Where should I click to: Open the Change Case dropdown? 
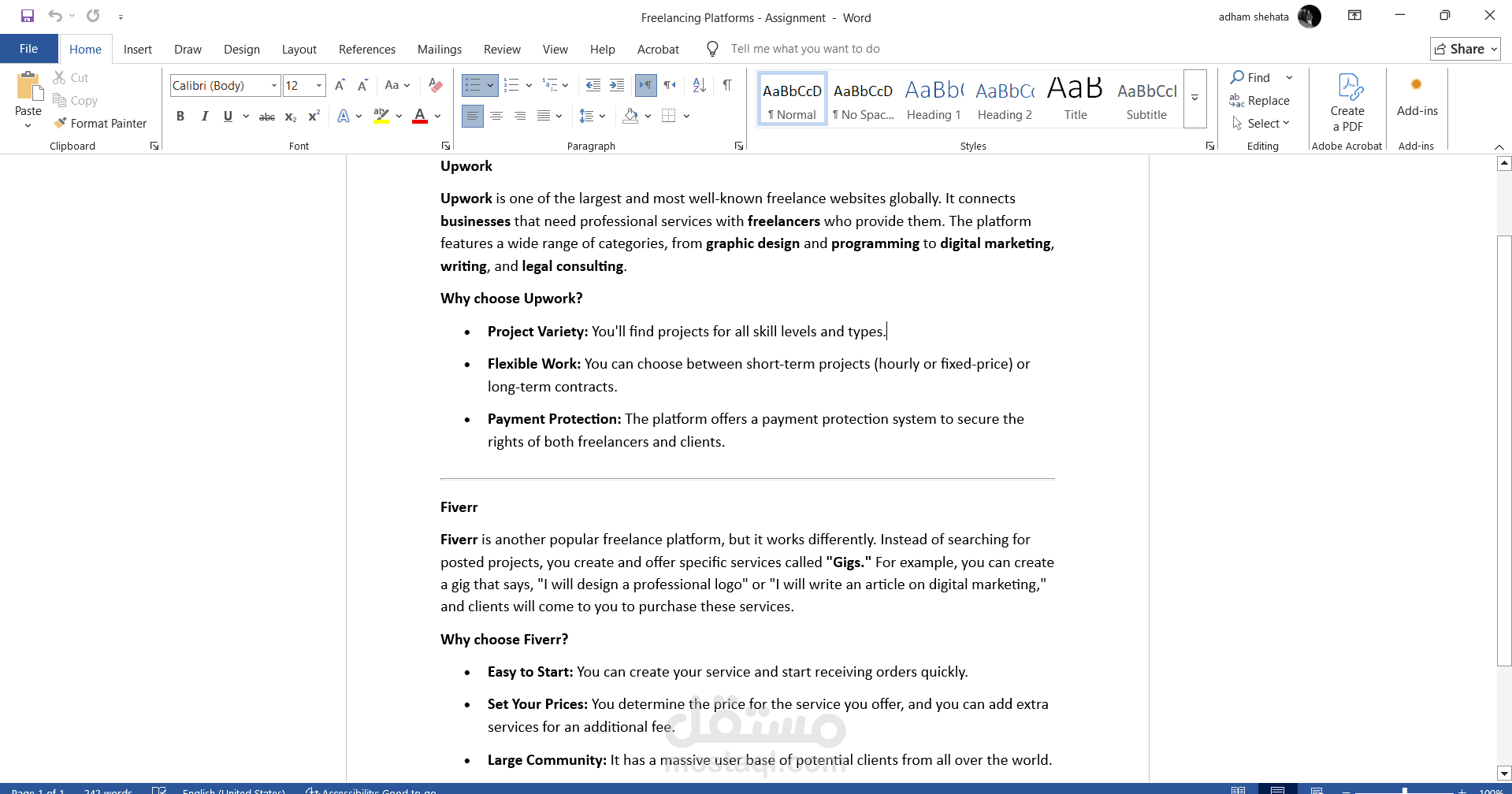tap(397, 85)
